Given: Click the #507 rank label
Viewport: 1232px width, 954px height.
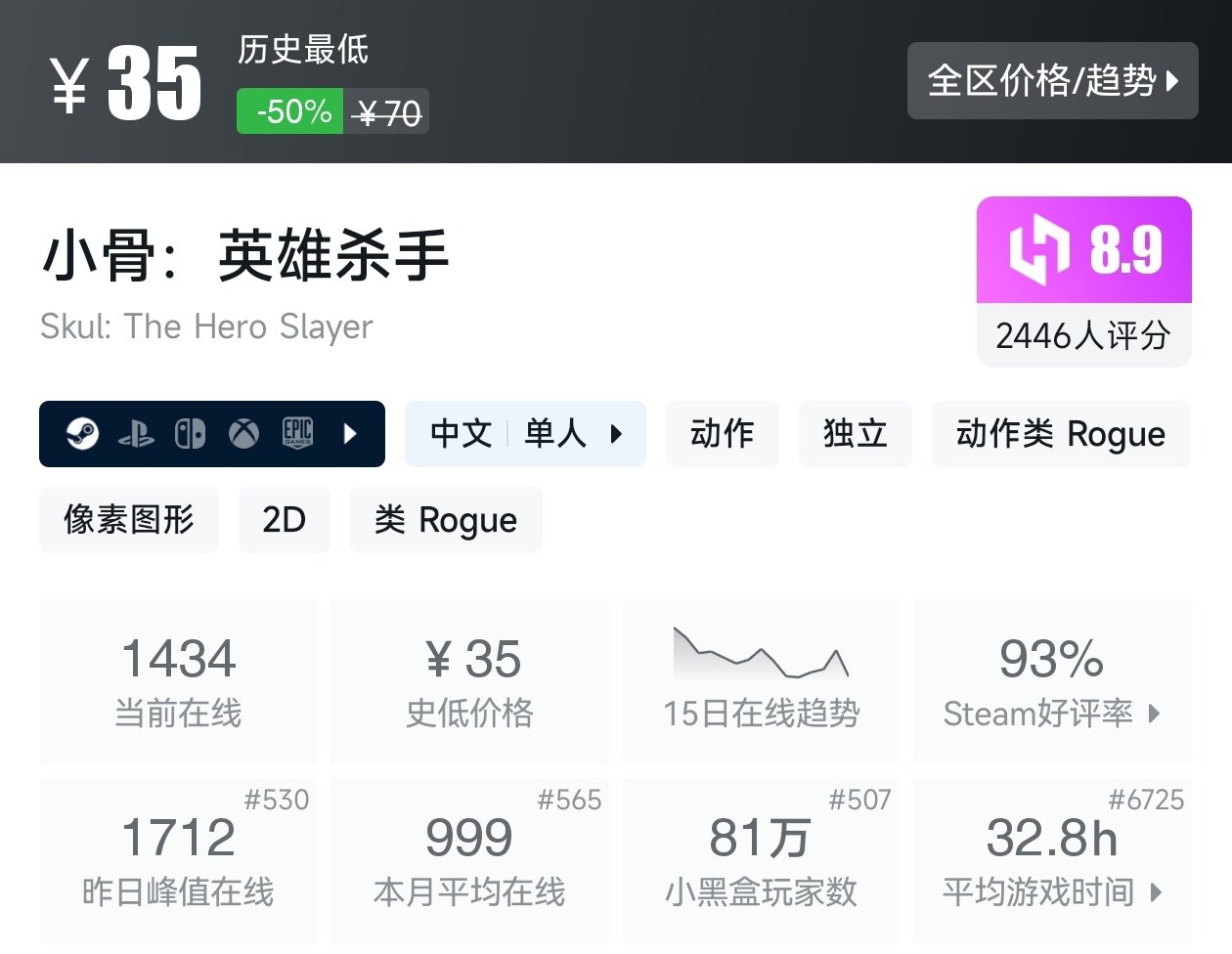Looking at the screenshot, I should [x=859, y=801].
